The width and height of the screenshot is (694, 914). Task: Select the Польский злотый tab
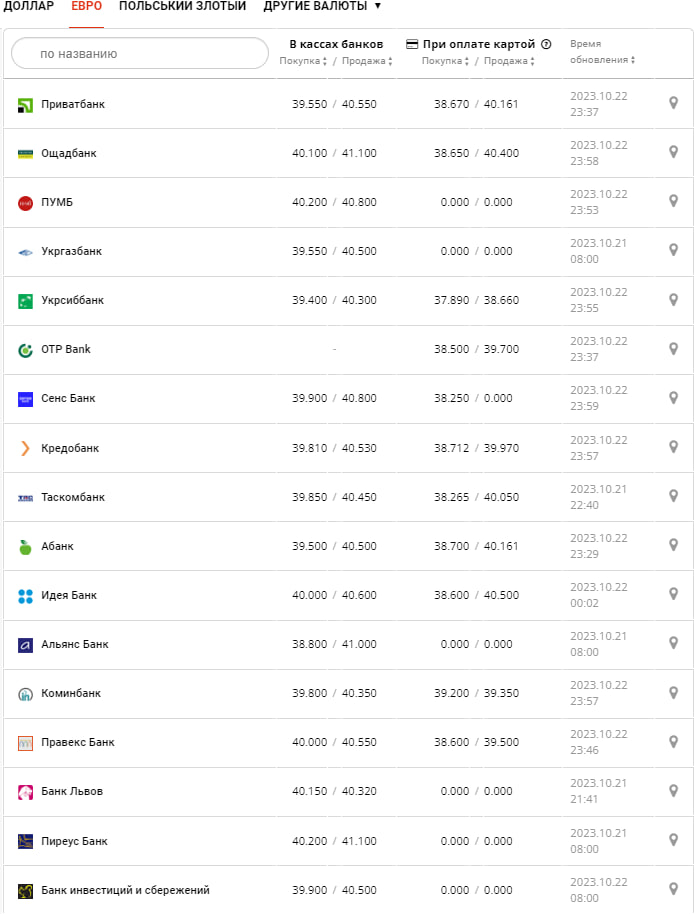[x=182, y=6]
